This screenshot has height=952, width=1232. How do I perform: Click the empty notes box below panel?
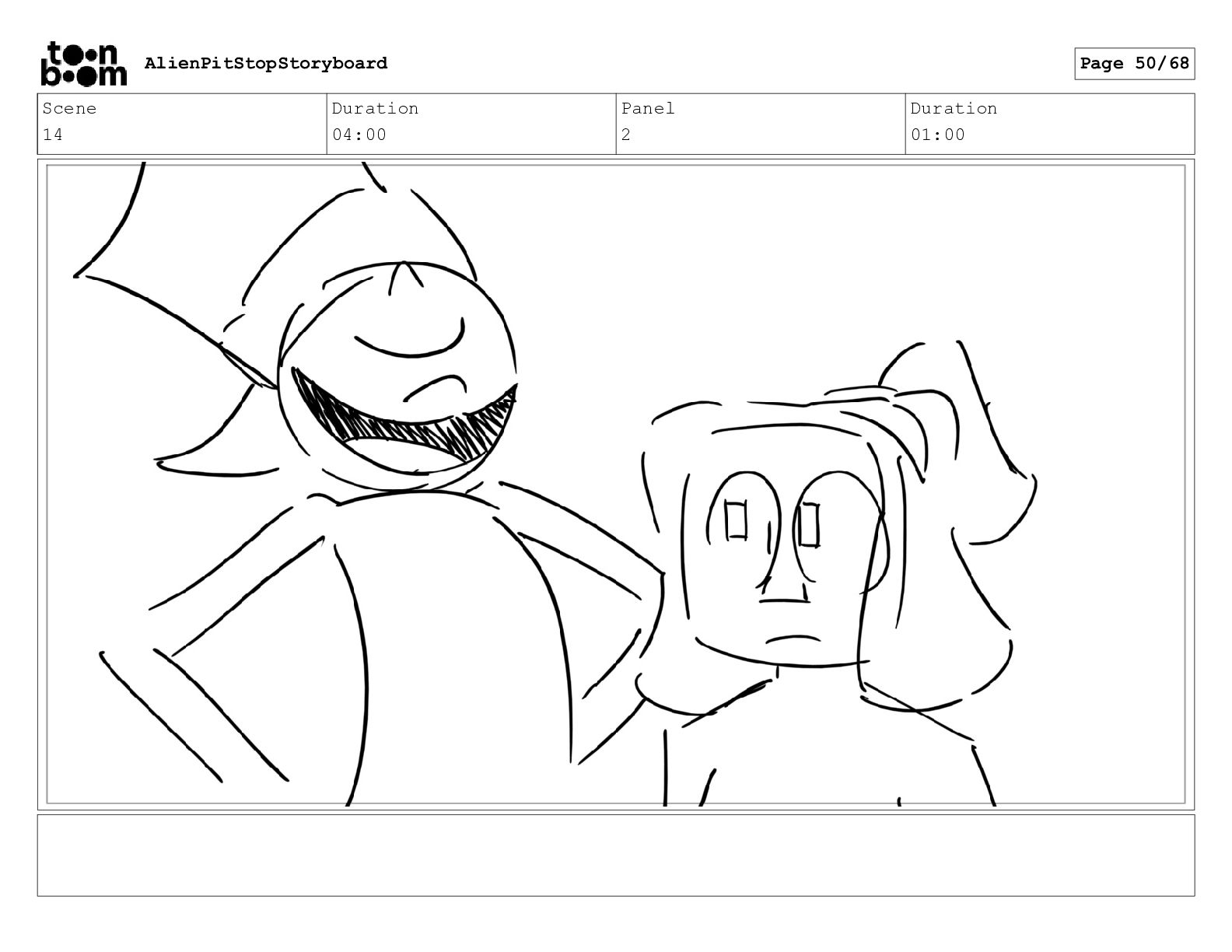616,856
